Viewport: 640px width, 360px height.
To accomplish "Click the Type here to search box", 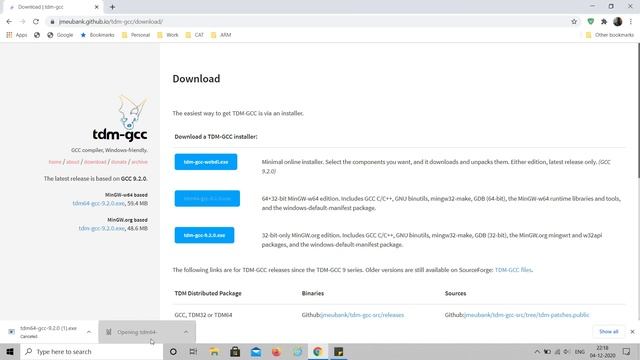I will [91, 351].
